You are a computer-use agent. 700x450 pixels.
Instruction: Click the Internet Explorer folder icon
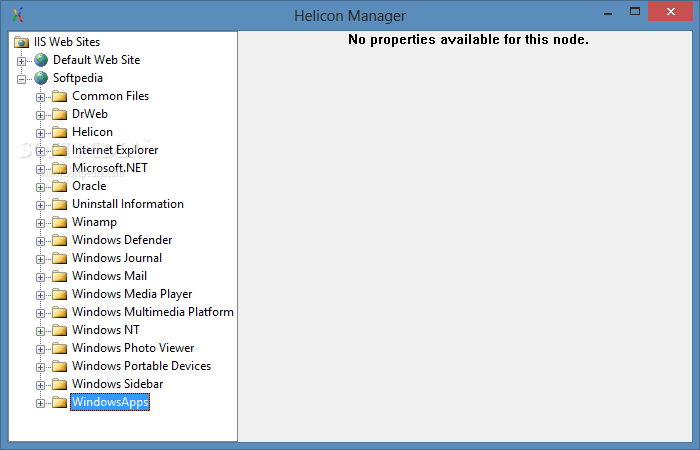click(x=59, y=150)
